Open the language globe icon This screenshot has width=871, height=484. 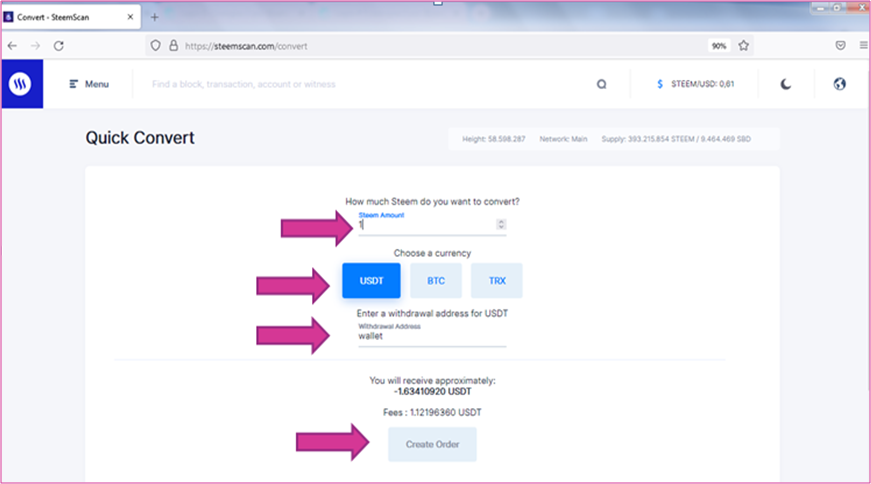click(x=839, y=84)
